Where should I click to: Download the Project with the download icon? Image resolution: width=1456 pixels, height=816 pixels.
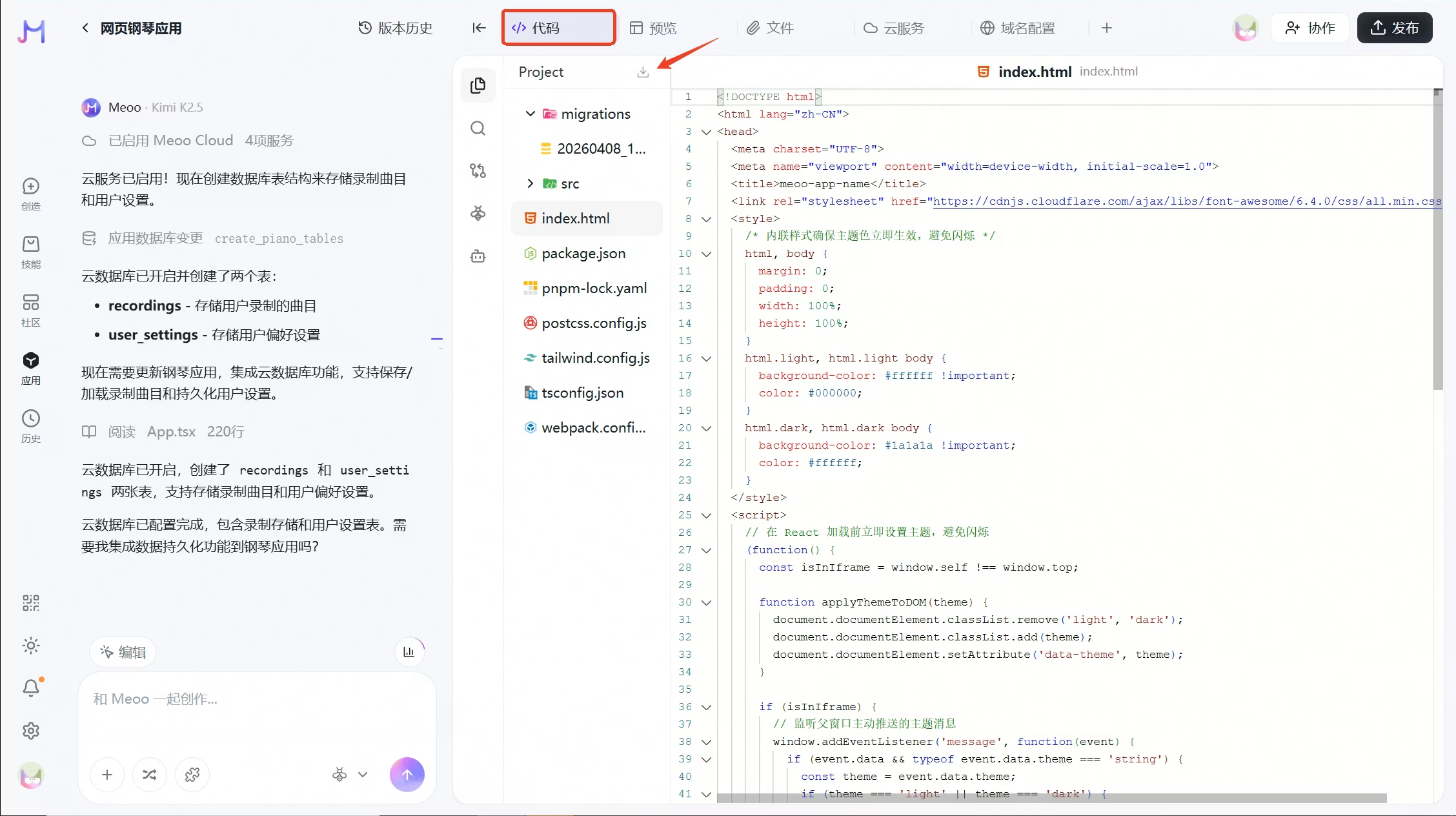(643, 72)
